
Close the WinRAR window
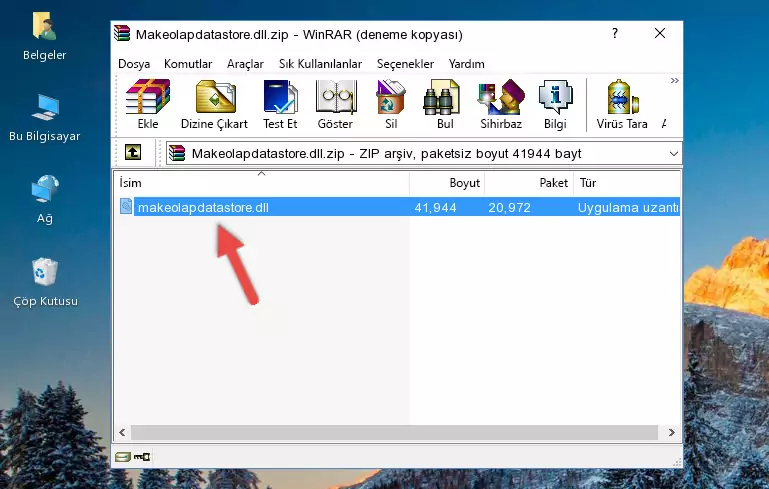tap(660, 33)
